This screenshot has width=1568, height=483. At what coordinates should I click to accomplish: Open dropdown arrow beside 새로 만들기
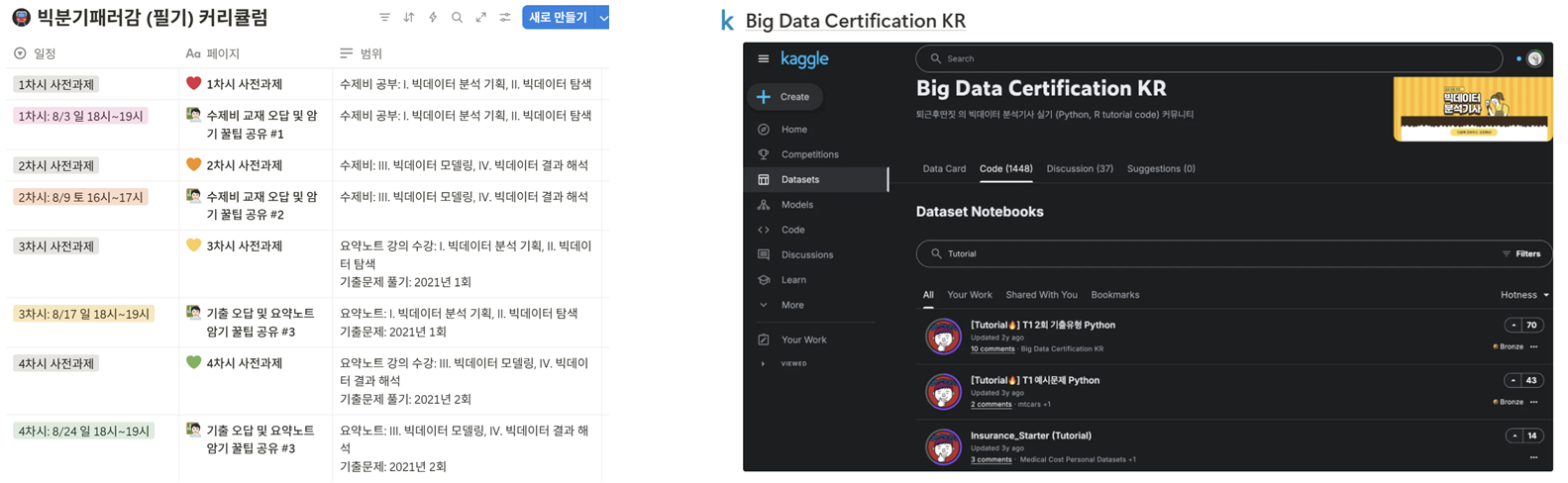point(602,17)
